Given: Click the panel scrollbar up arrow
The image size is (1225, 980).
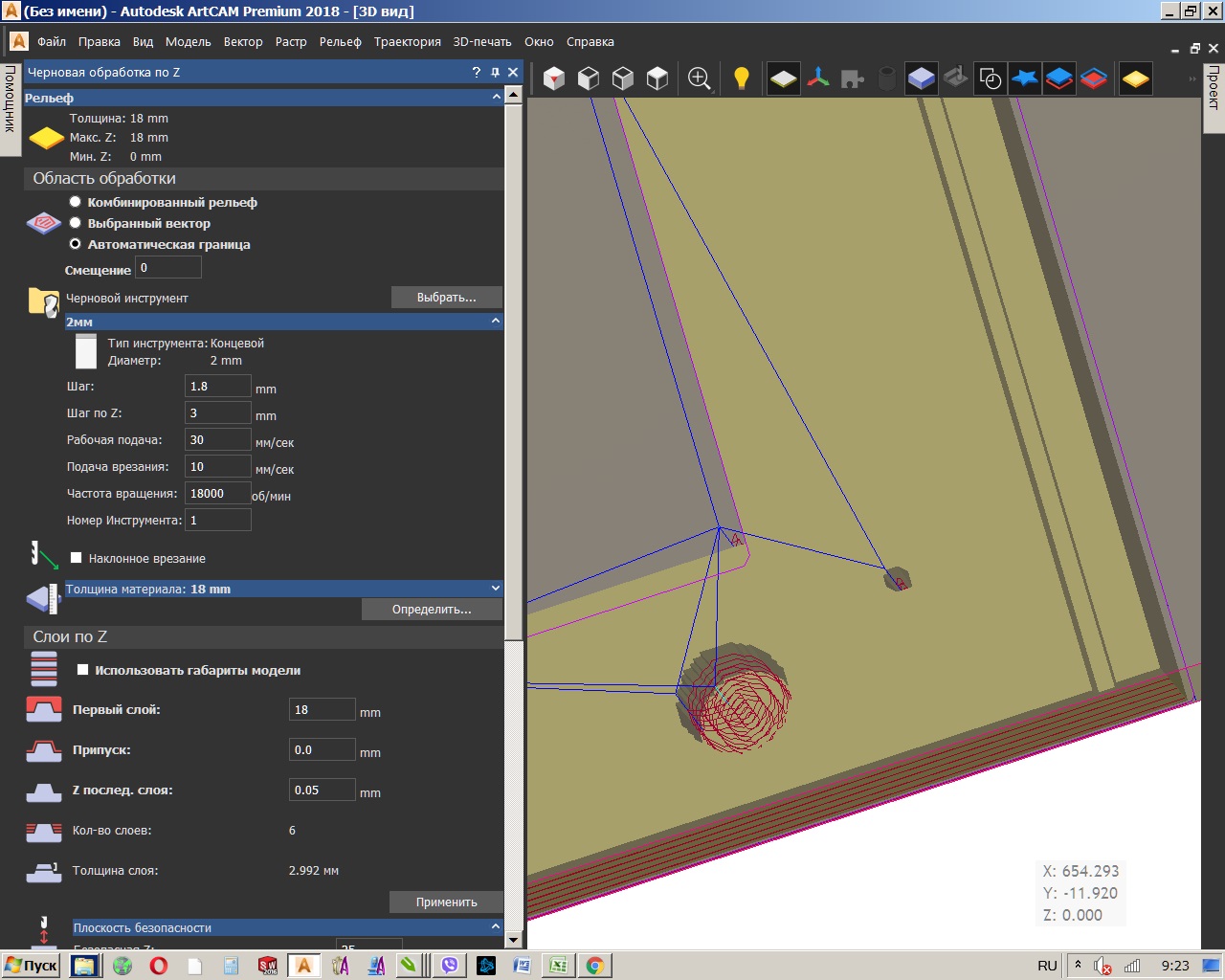Looking at the screenshot, I should [x=513, y=94].
